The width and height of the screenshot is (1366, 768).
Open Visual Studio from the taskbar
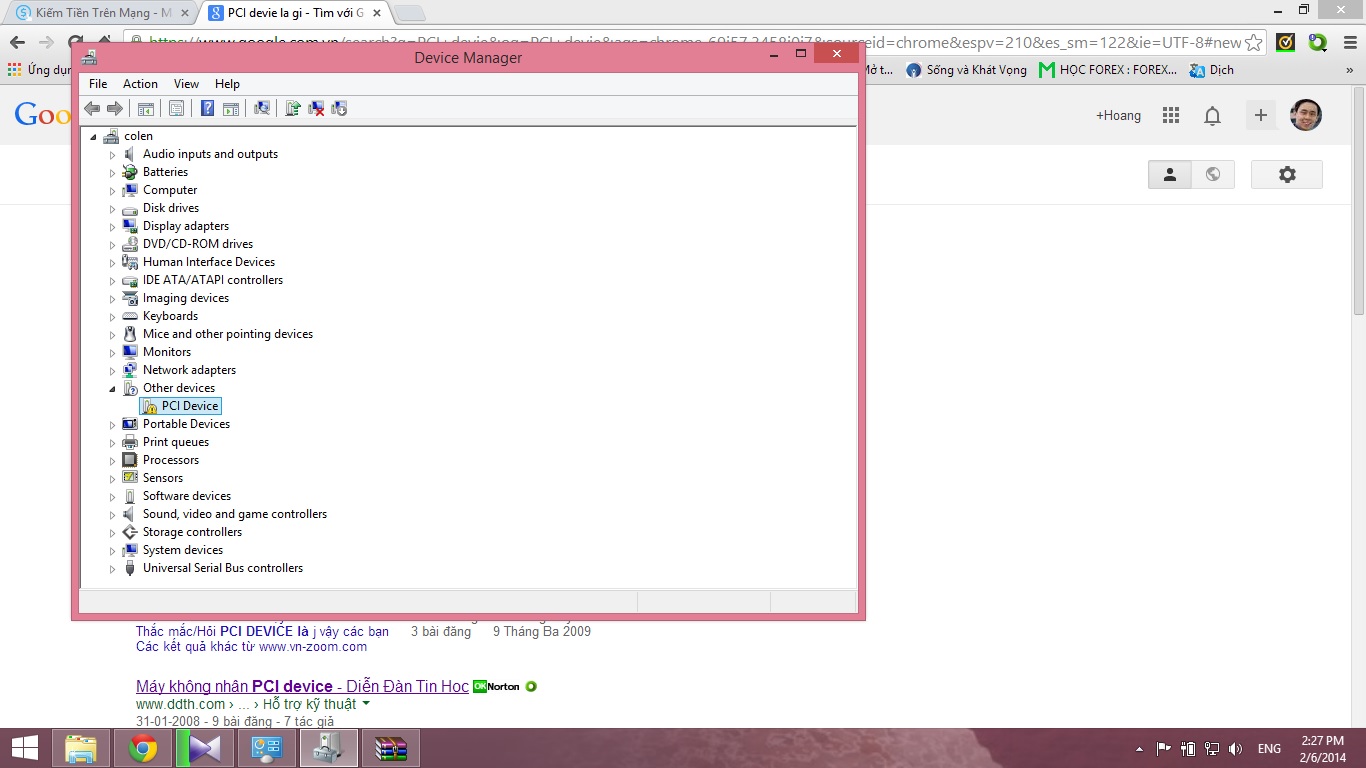(x=205, y=748)
